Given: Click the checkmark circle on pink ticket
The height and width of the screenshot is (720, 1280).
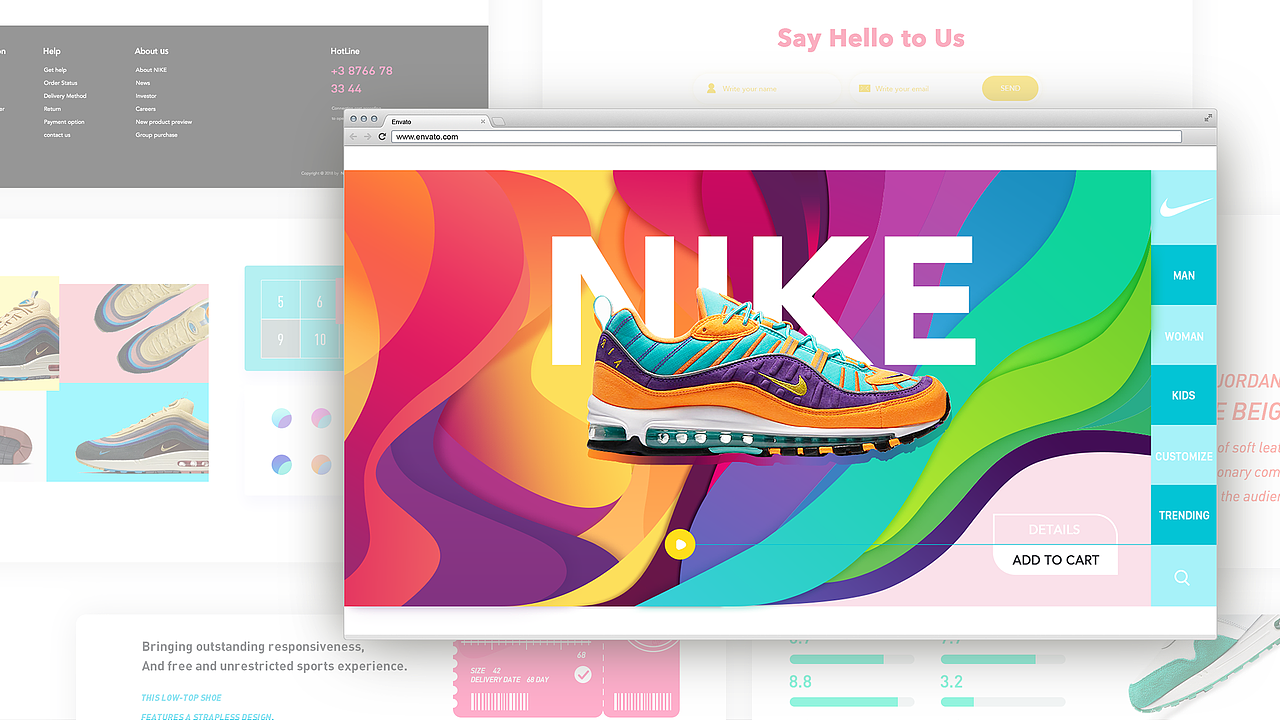Looking at the screenshot, I should (583, 675).
